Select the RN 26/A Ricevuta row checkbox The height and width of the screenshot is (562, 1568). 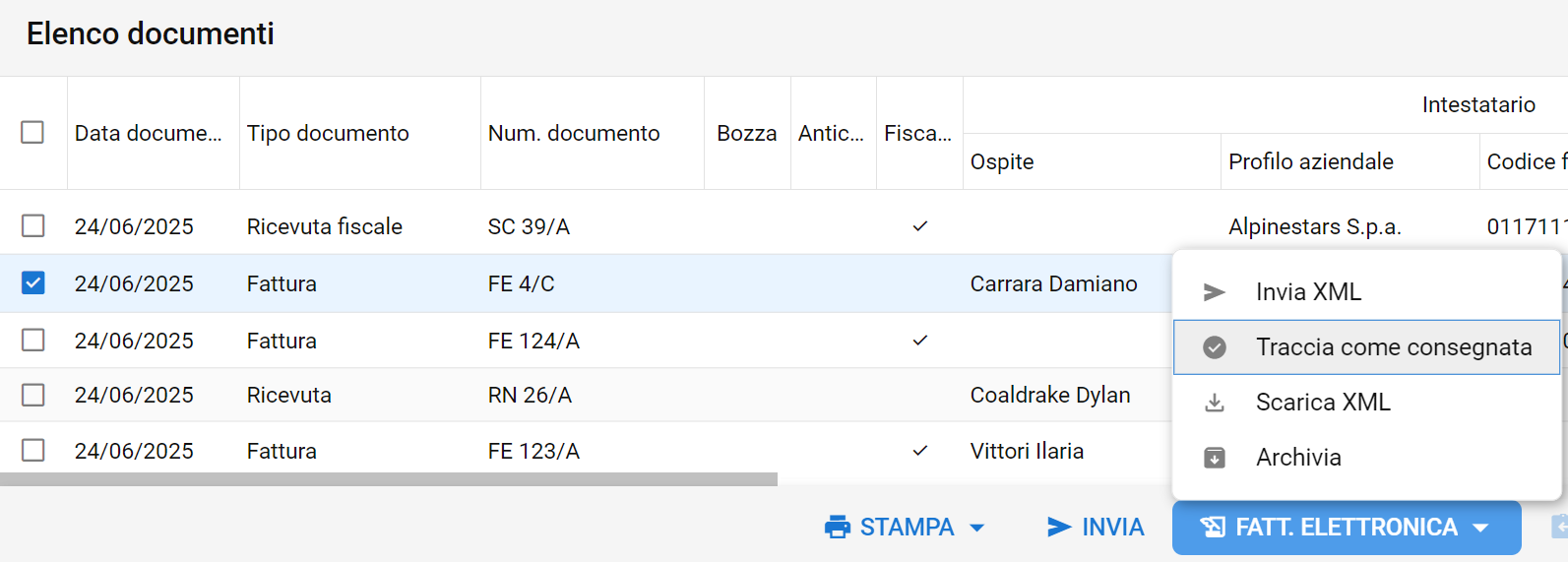[33, 395]
